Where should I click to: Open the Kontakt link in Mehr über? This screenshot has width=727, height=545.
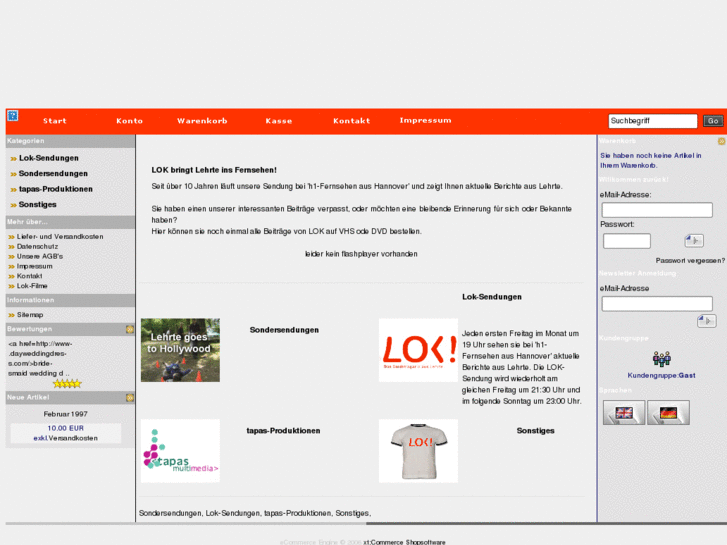coord(30,276)
